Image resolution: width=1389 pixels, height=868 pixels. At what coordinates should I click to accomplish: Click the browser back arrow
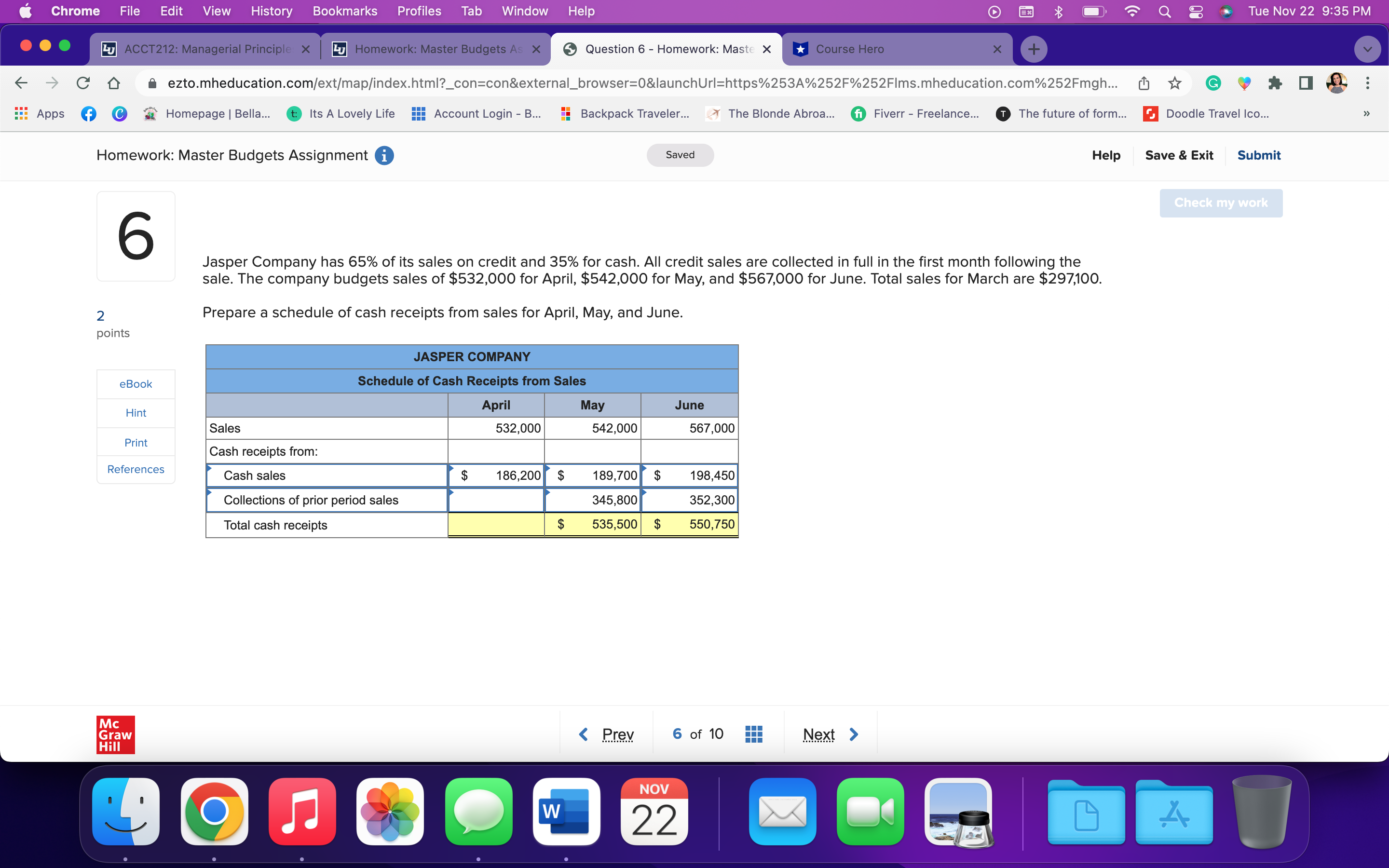click(x=21, y=82)
